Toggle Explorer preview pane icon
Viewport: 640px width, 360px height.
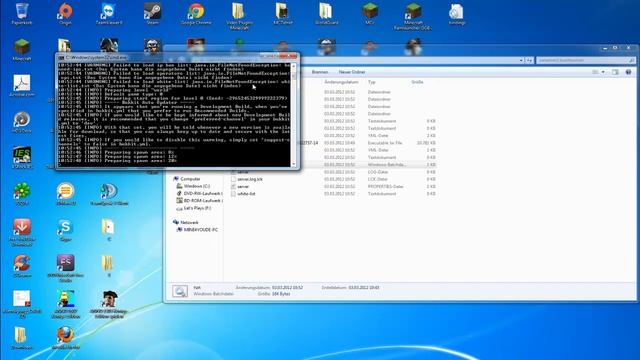(x=615, y=72)
